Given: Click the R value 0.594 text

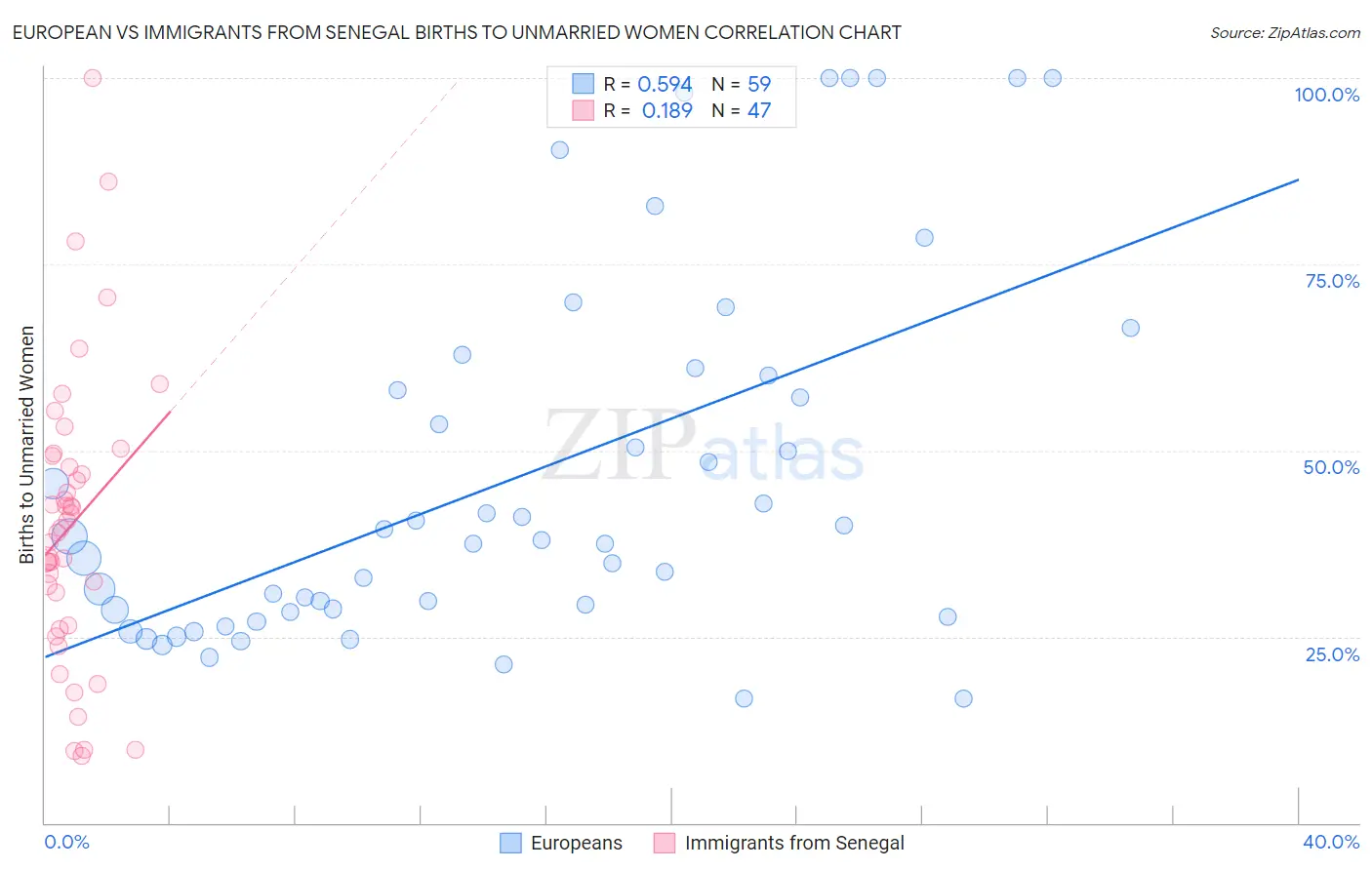Looking at the screenshot, I should tap(665, 84).
